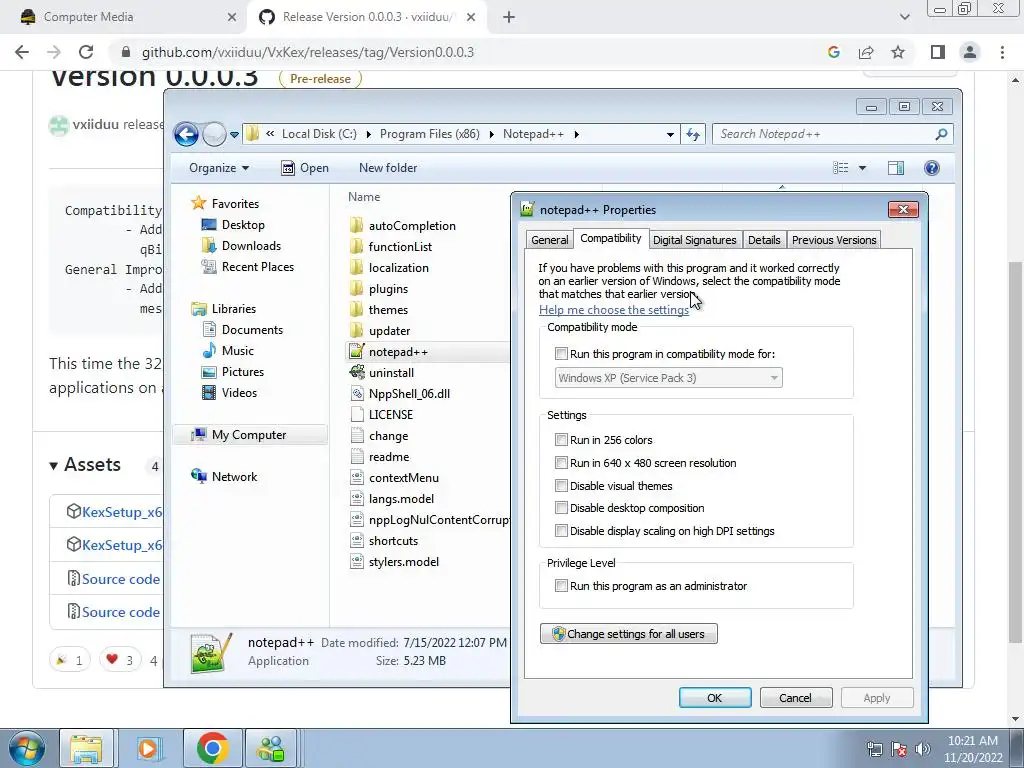Select My Computer in navigation pane

pyautogui.click(x=249, y=435)
